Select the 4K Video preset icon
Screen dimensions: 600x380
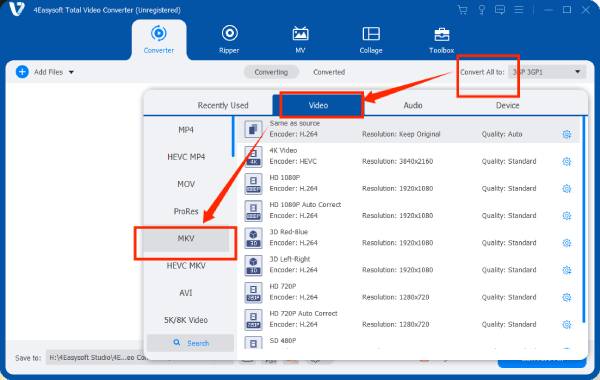coord(253,157)
